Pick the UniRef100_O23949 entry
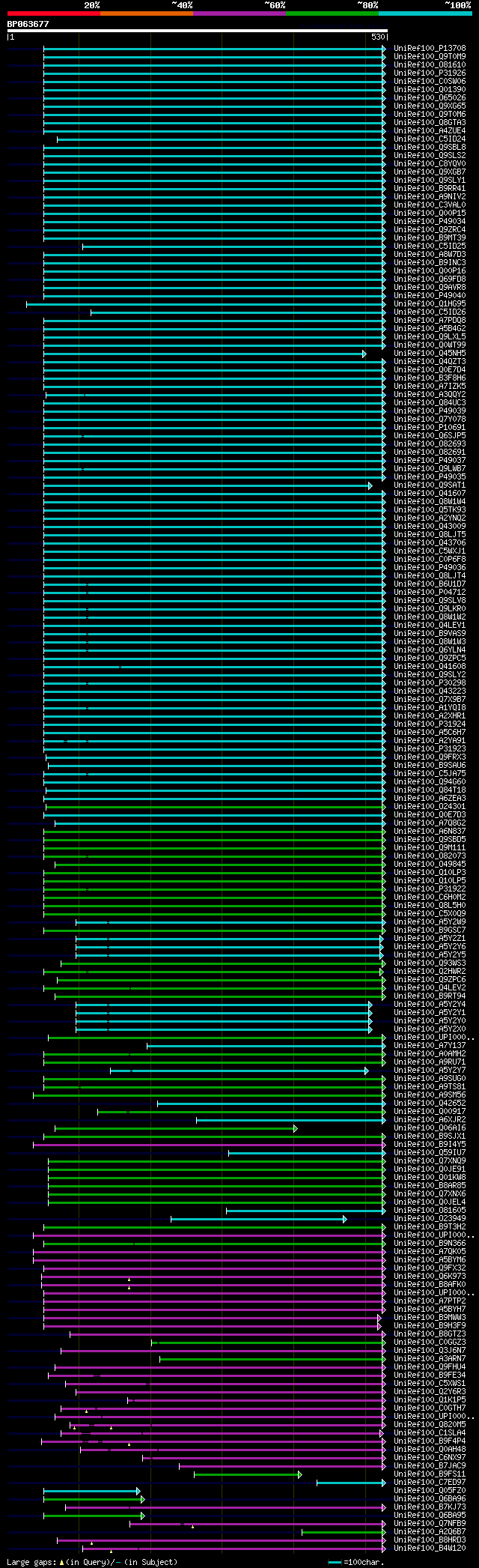Image resolution: width=479 pixels, height=1568 pixels. [430, 1219]
